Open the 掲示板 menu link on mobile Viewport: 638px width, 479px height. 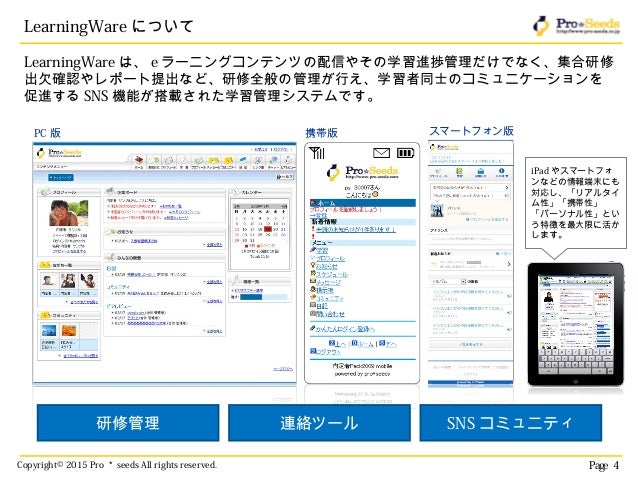(325, 291)
